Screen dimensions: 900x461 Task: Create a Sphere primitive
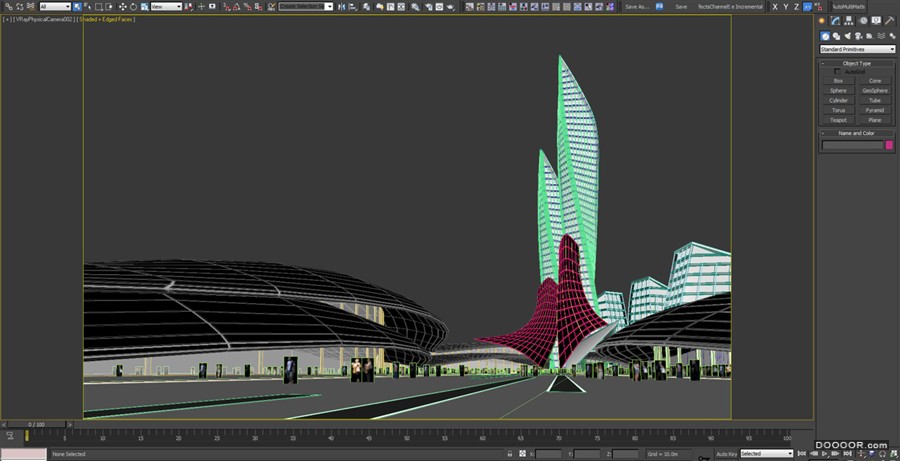pos(838,91)
